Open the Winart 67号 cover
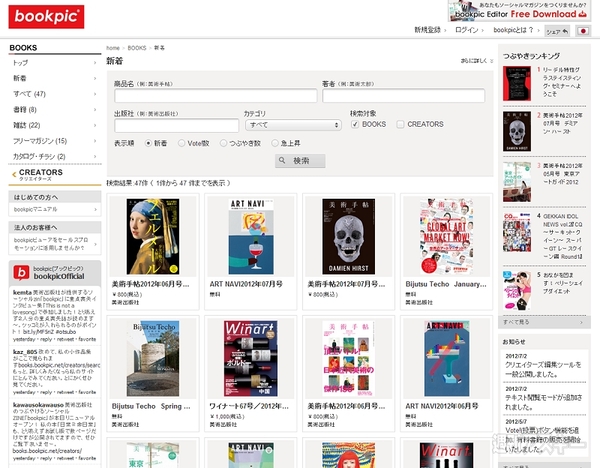Viewport: 600px width, 468px height. point(251,359)
